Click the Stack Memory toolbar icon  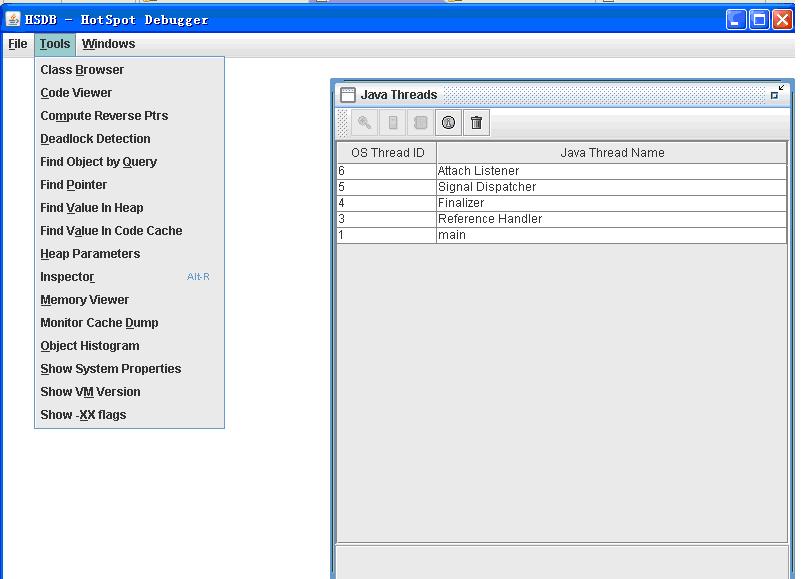click(393, 123)
